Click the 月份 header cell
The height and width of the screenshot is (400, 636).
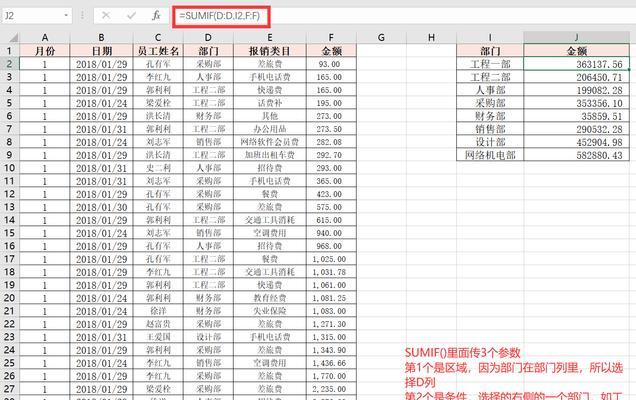(45, 51)
